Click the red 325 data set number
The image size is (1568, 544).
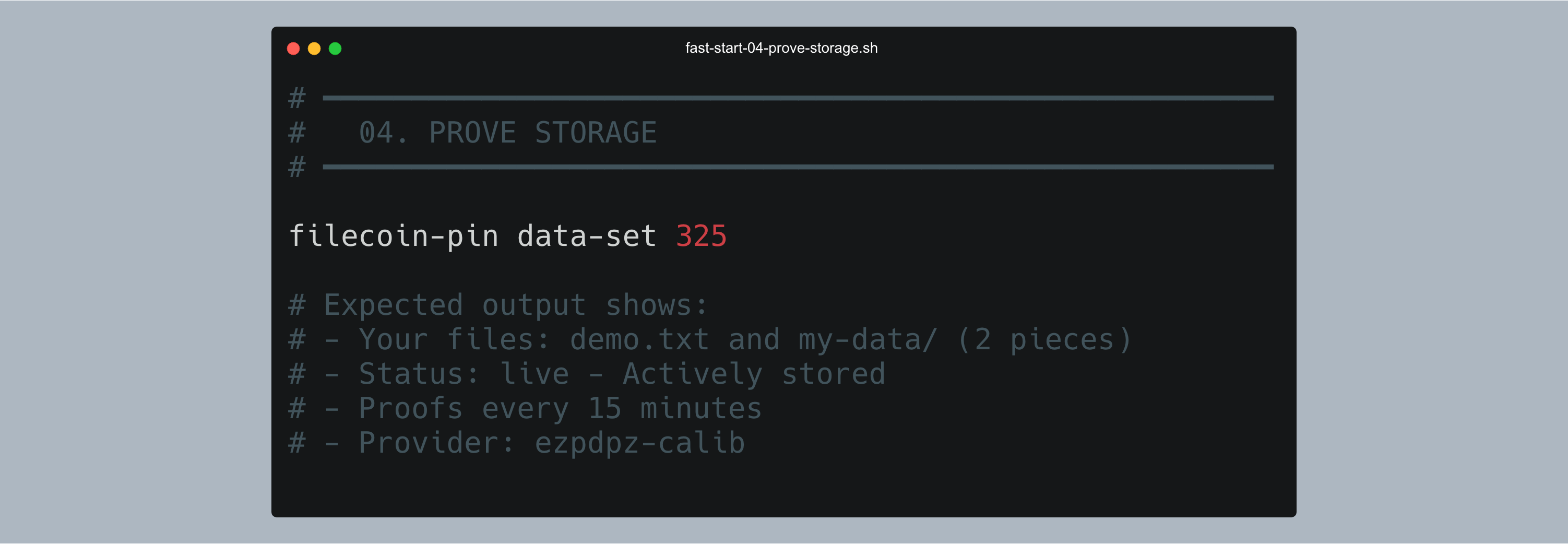pos(701,236)
